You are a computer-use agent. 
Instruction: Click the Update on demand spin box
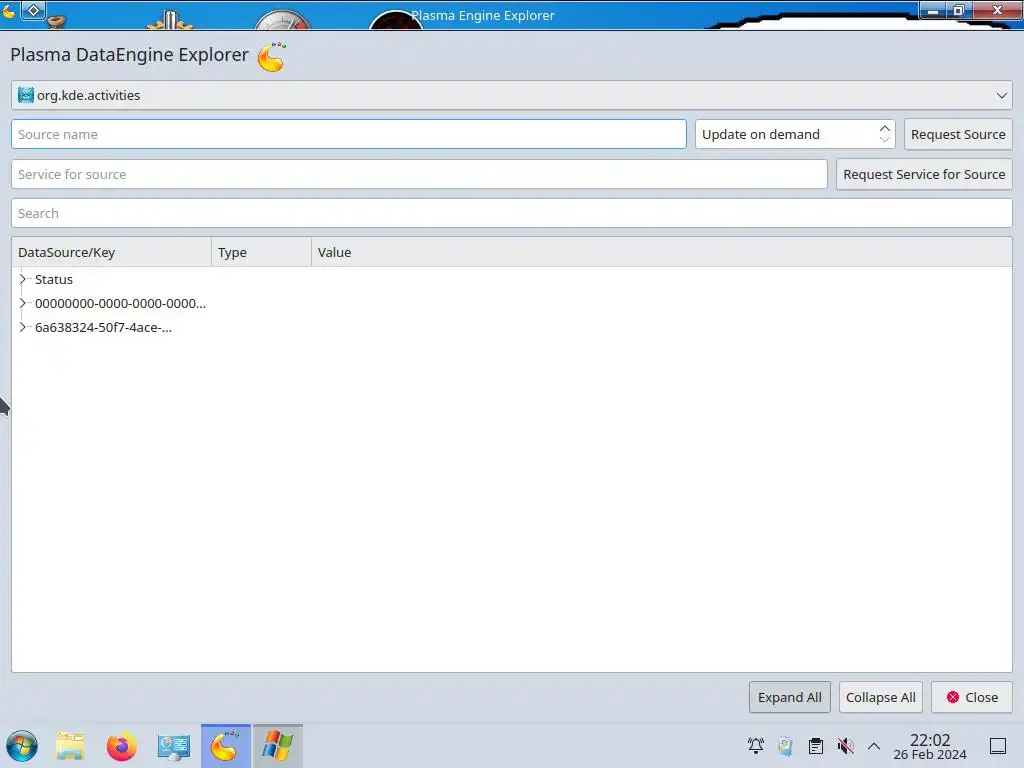tap(795, 134)
